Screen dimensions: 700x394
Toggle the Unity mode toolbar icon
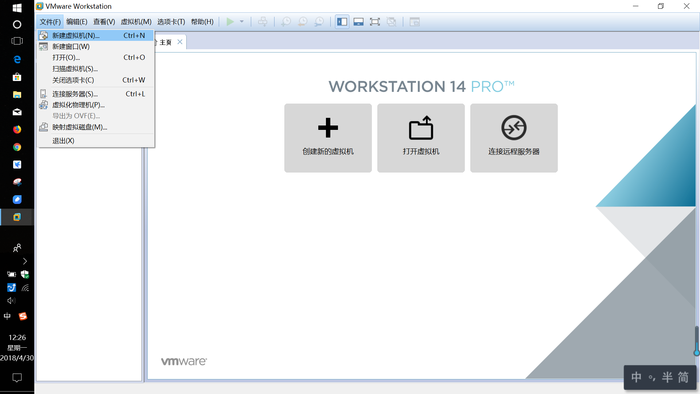point(392,21)
